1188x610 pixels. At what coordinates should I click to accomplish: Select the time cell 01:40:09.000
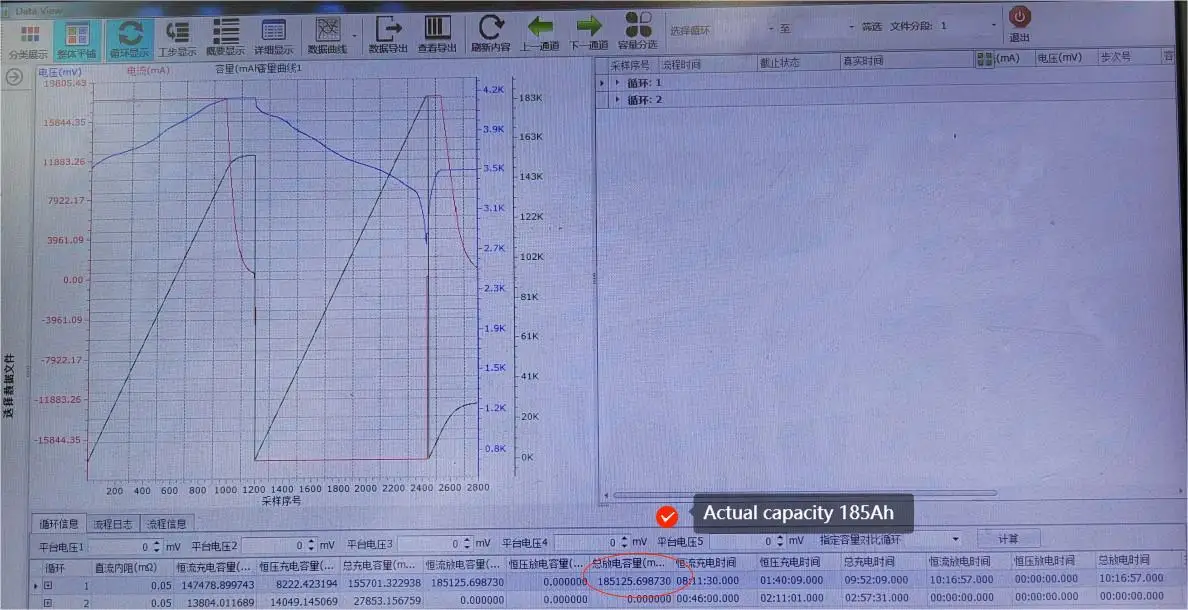pyautogui.click(x=791, y=580)
